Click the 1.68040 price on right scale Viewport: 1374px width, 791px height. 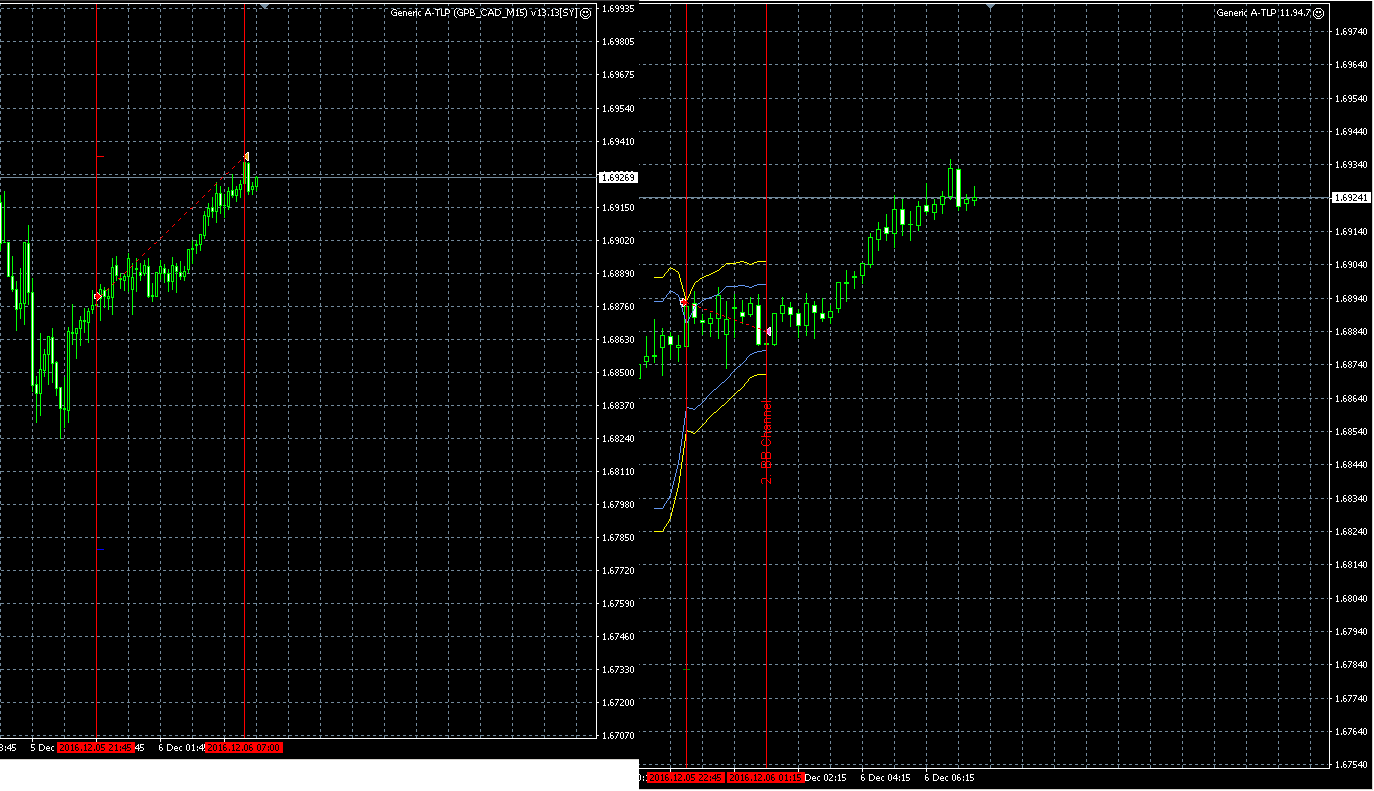click(x=1351, y=598)
